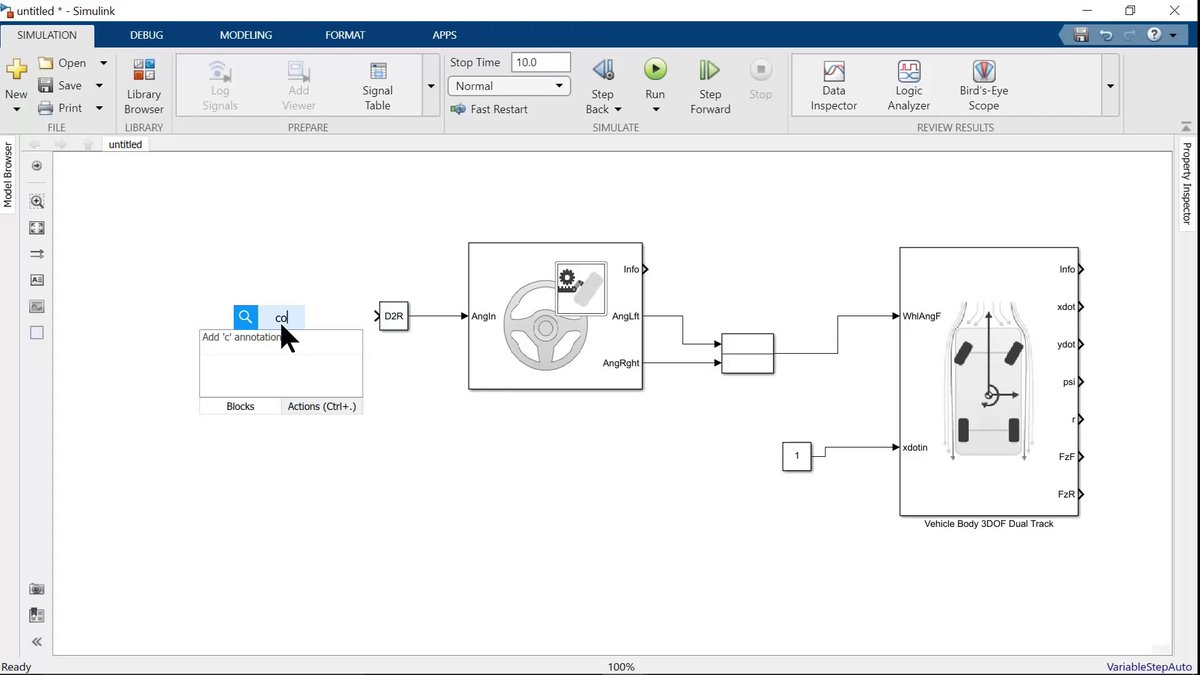This screenshot has height=675, width=1200.
Task: Click the Vehicle Body 3DOF Dual Track label
Action: click(x=988, y=523)
